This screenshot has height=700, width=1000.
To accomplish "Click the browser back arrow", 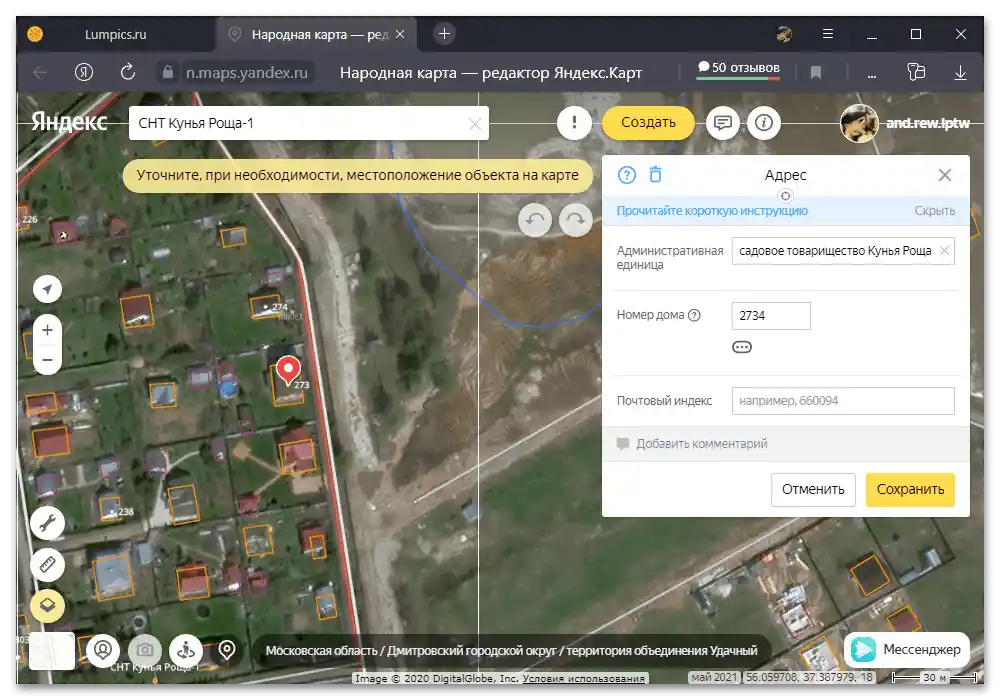I will click(40, 73).
